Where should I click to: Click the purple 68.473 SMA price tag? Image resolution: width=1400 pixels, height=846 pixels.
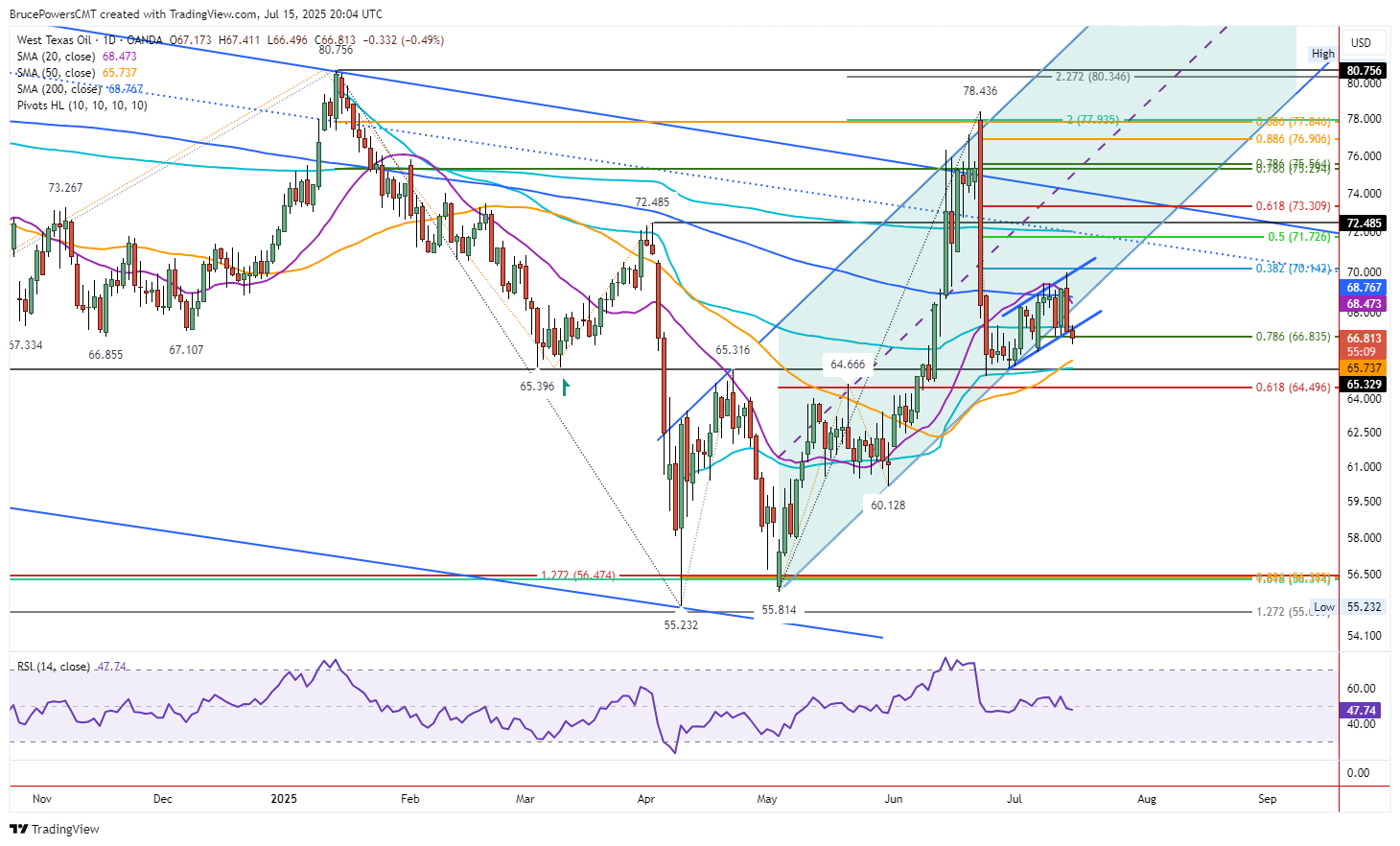1365,304
